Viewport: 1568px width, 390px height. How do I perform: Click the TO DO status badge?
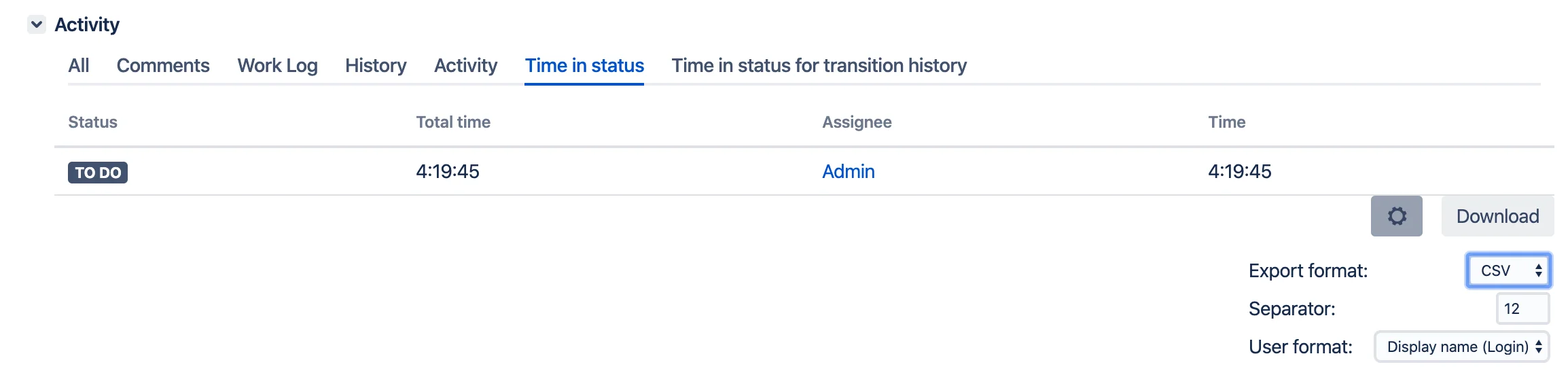(x=98, y=173)
